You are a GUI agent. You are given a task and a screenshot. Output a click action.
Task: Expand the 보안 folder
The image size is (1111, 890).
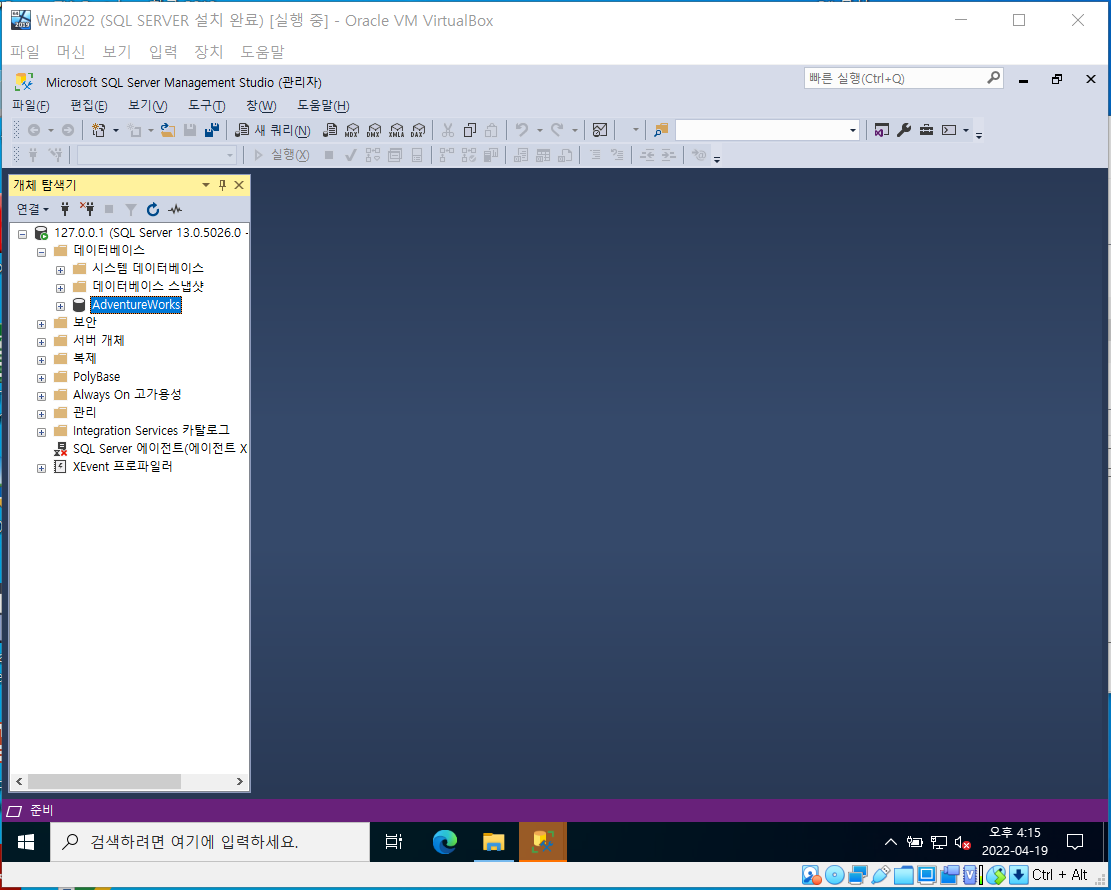point(41,324)
